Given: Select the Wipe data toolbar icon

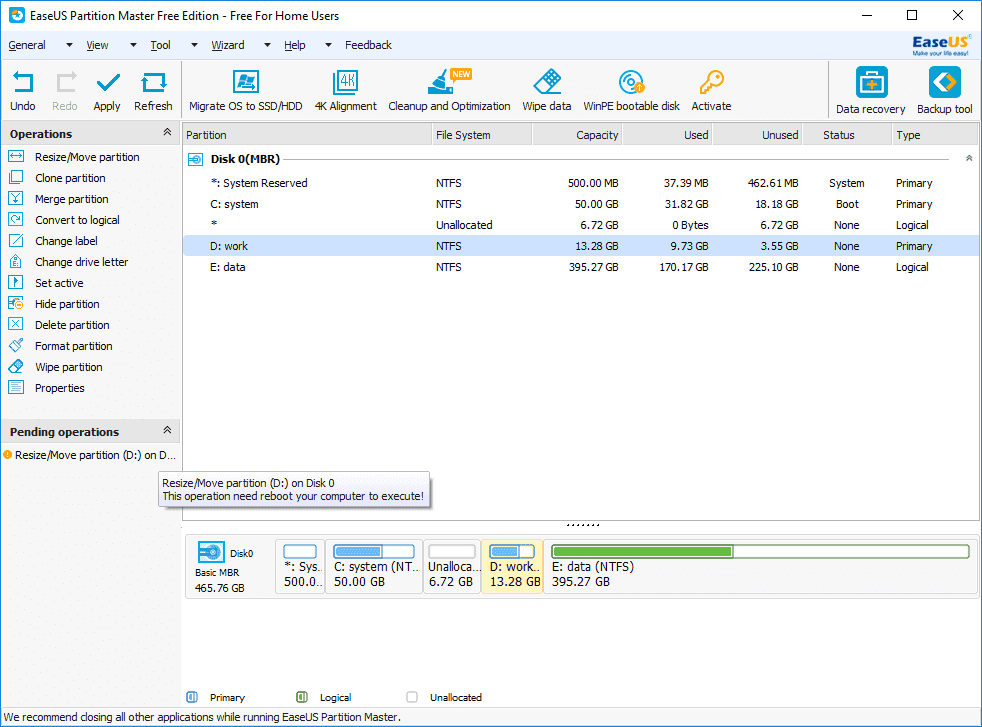Looking at the screenshot, I should [x=547, y=82].
